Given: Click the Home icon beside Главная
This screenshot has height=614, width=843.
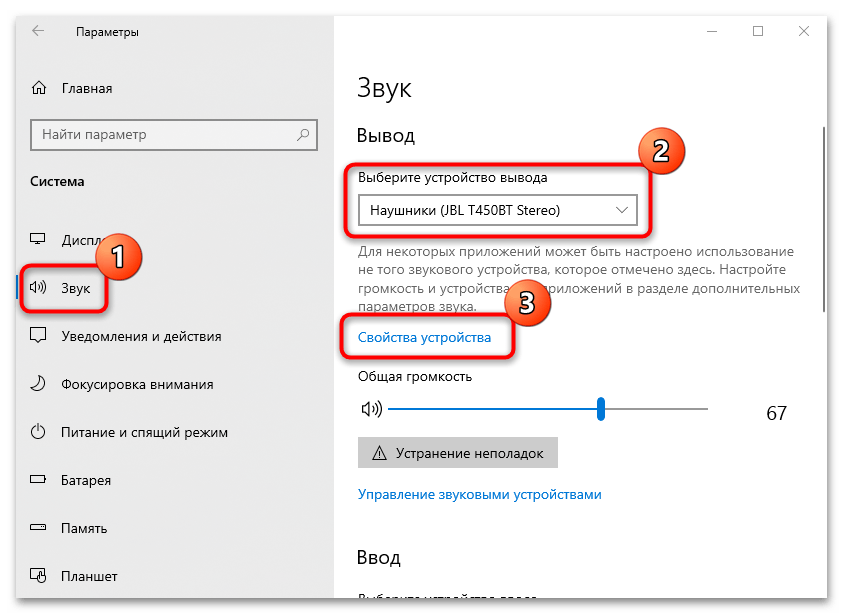Looking at the screenshot, I should tap(39, 88).
